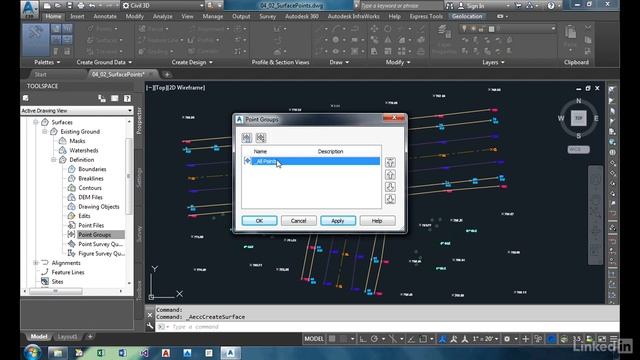Click the Toolspace help icon
Viewport: 640px width, 360px height.
pyautogui.click(x=127, y=98)
